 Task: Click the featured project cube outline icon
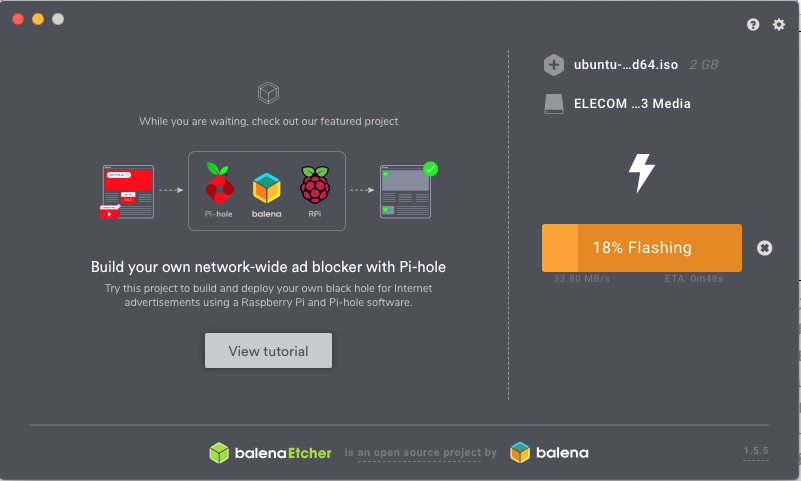[268, 93]
